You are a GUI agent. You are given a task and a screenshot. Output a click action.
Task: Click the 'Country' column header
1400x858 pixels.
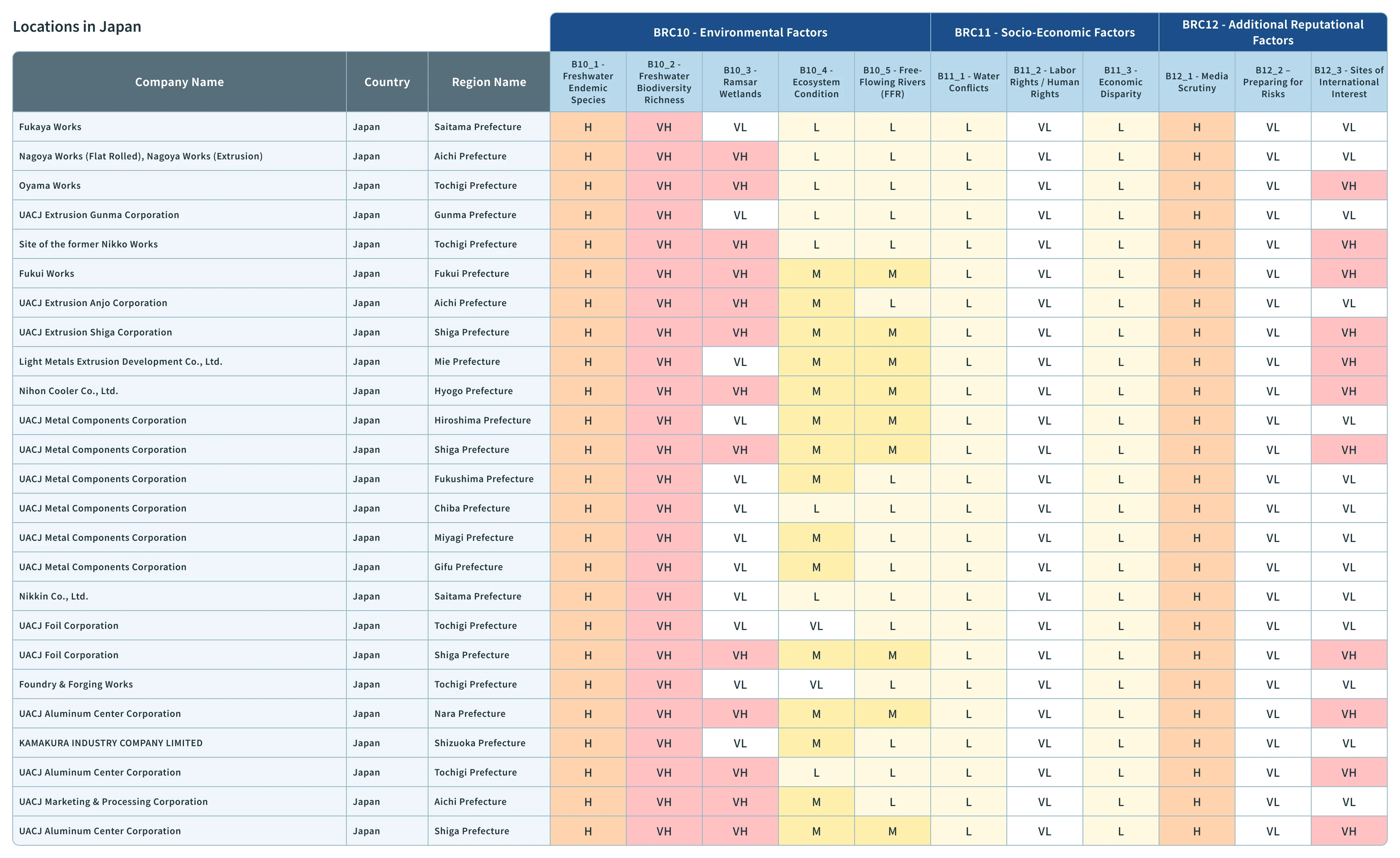(x=387, y=82)
